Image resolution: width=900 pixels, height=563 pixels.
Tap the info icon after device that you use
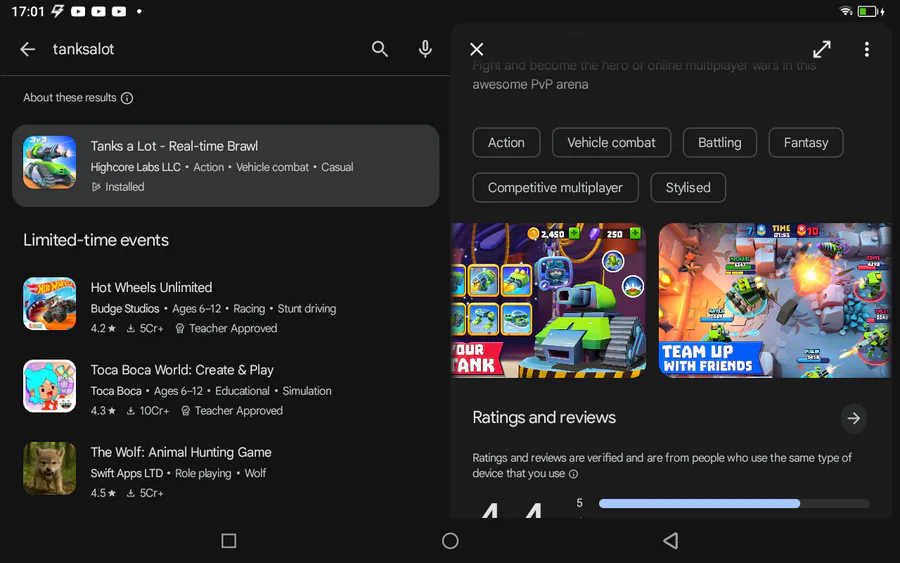573,474
